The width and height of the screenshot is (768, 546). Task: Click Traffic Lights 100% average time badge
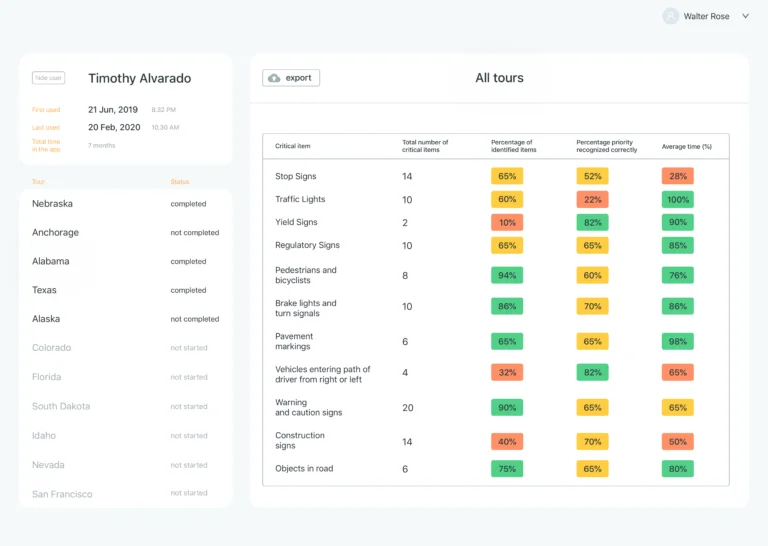coord(678,199)
